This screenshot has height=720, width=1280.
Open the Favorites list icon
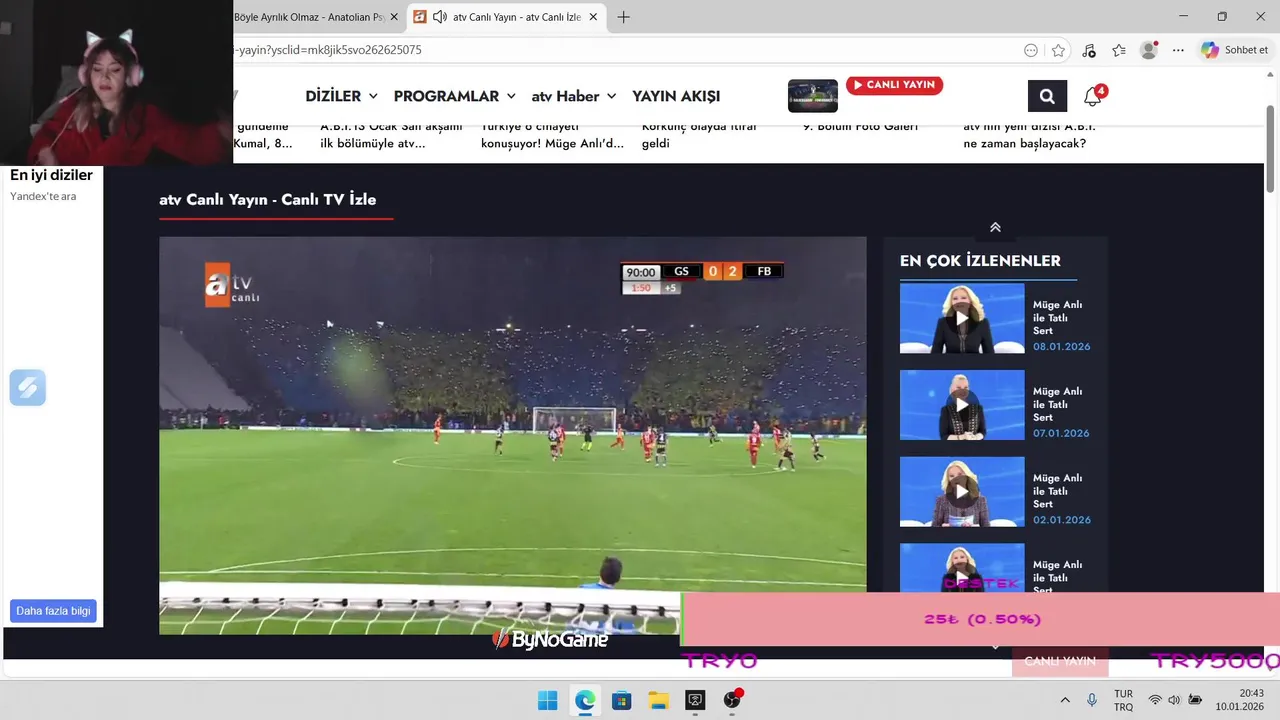[1119, 50]
